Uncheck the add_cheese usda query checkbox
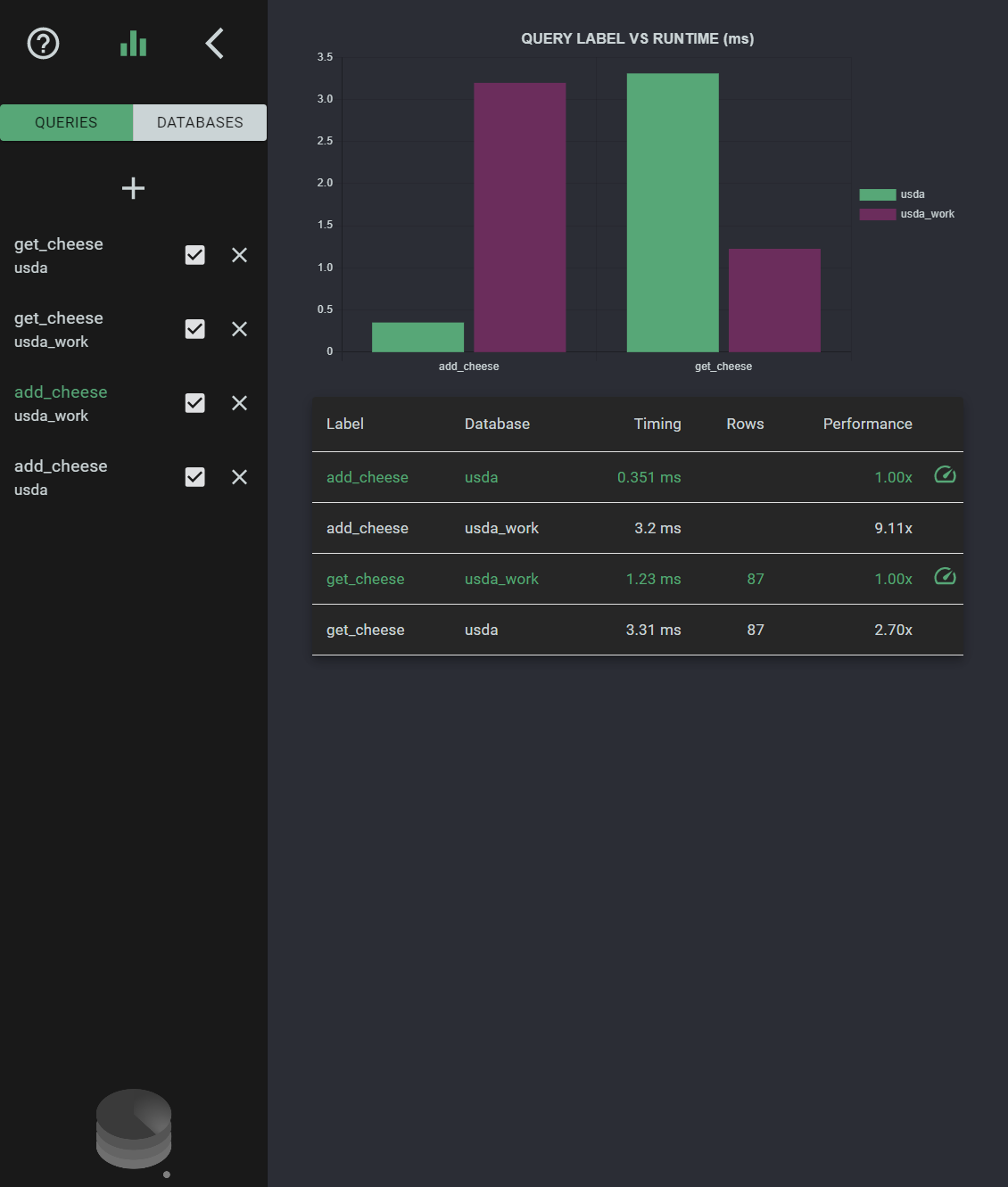 (x=194, y=477)
